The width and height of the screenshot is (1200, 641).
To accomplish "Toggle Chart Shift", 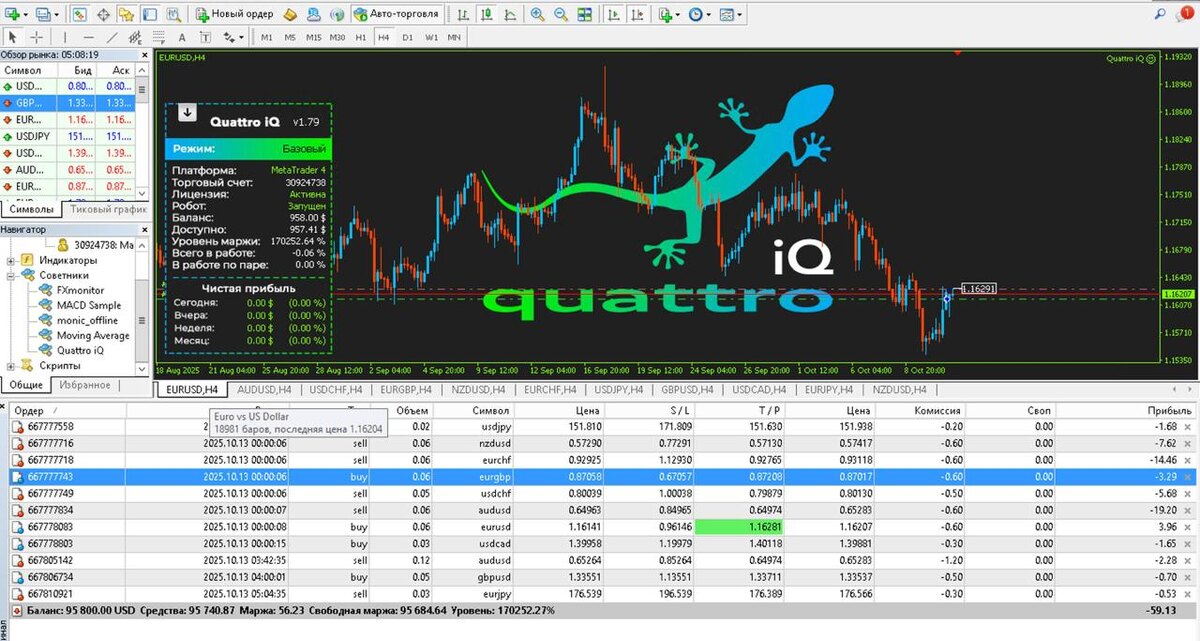I will pos(636,14).
